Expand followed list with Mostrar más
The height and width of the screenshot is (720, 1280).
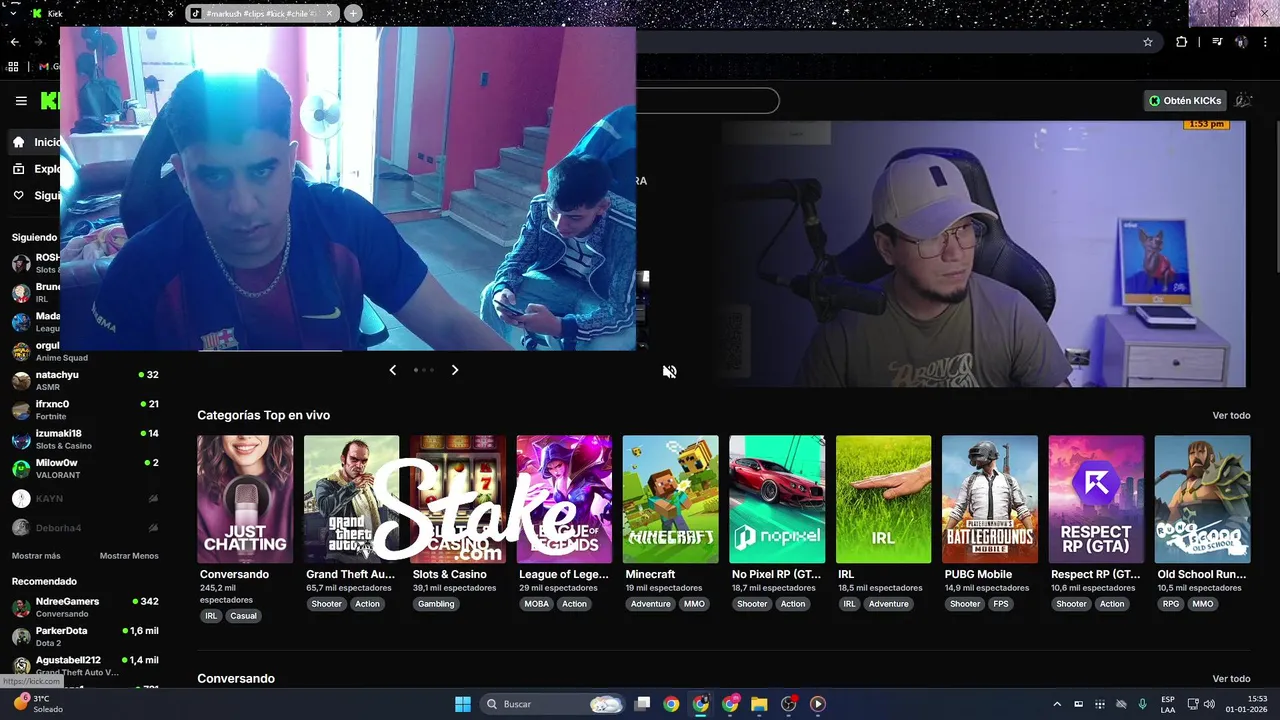pyautogui.click(x=36, y=556)
